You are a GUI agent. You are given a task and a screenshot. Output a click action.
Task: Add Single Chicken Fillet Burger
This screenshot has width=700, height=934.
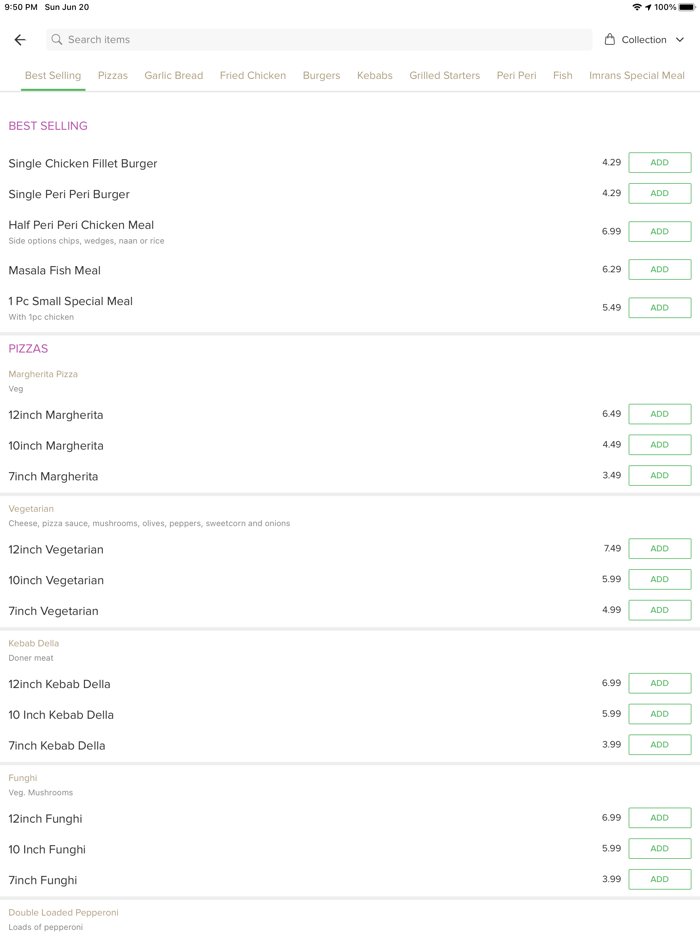pyautogui.click(x=659, y=163)
